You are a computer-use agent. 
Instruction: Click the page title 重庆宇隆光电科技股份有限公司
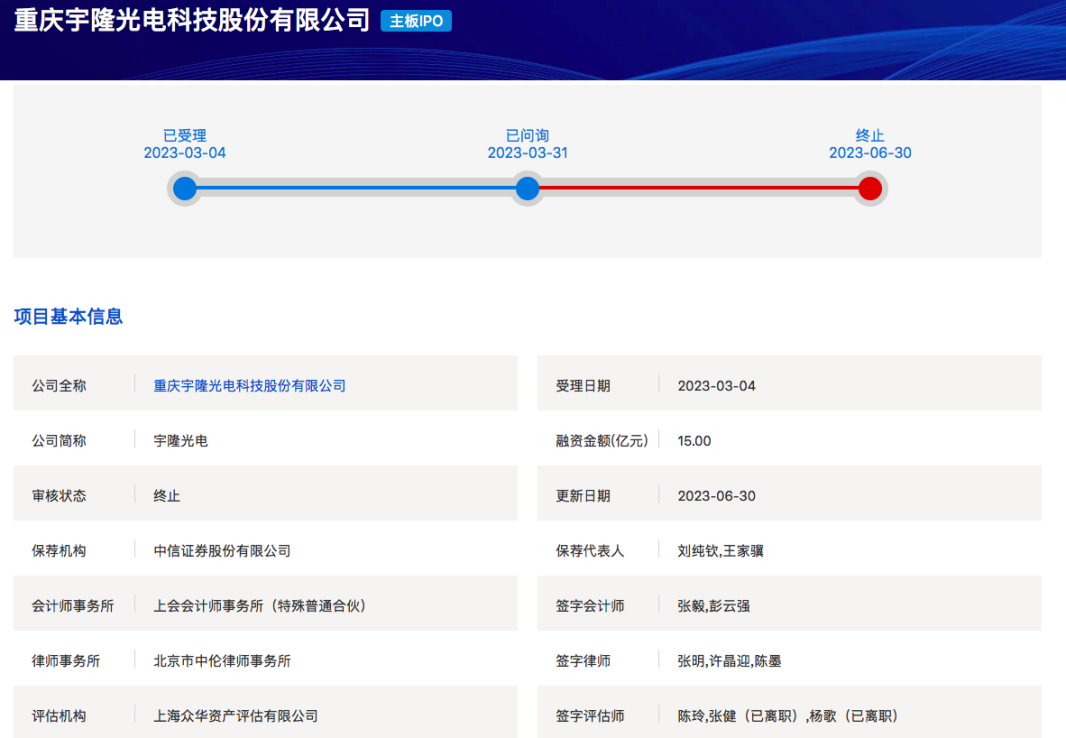point(192,20)
